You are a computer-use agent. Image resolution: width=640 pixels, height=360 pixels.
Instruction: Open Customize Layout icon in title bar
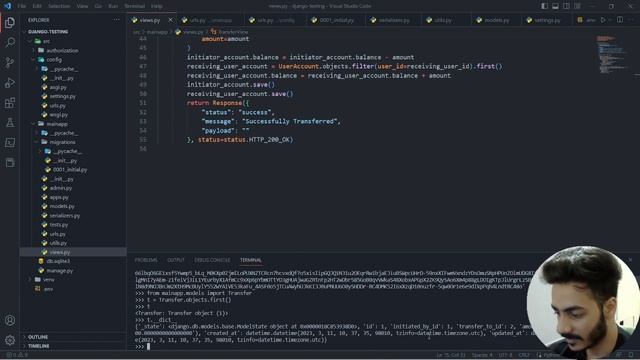pyautogui.click(x=578, y=6)
